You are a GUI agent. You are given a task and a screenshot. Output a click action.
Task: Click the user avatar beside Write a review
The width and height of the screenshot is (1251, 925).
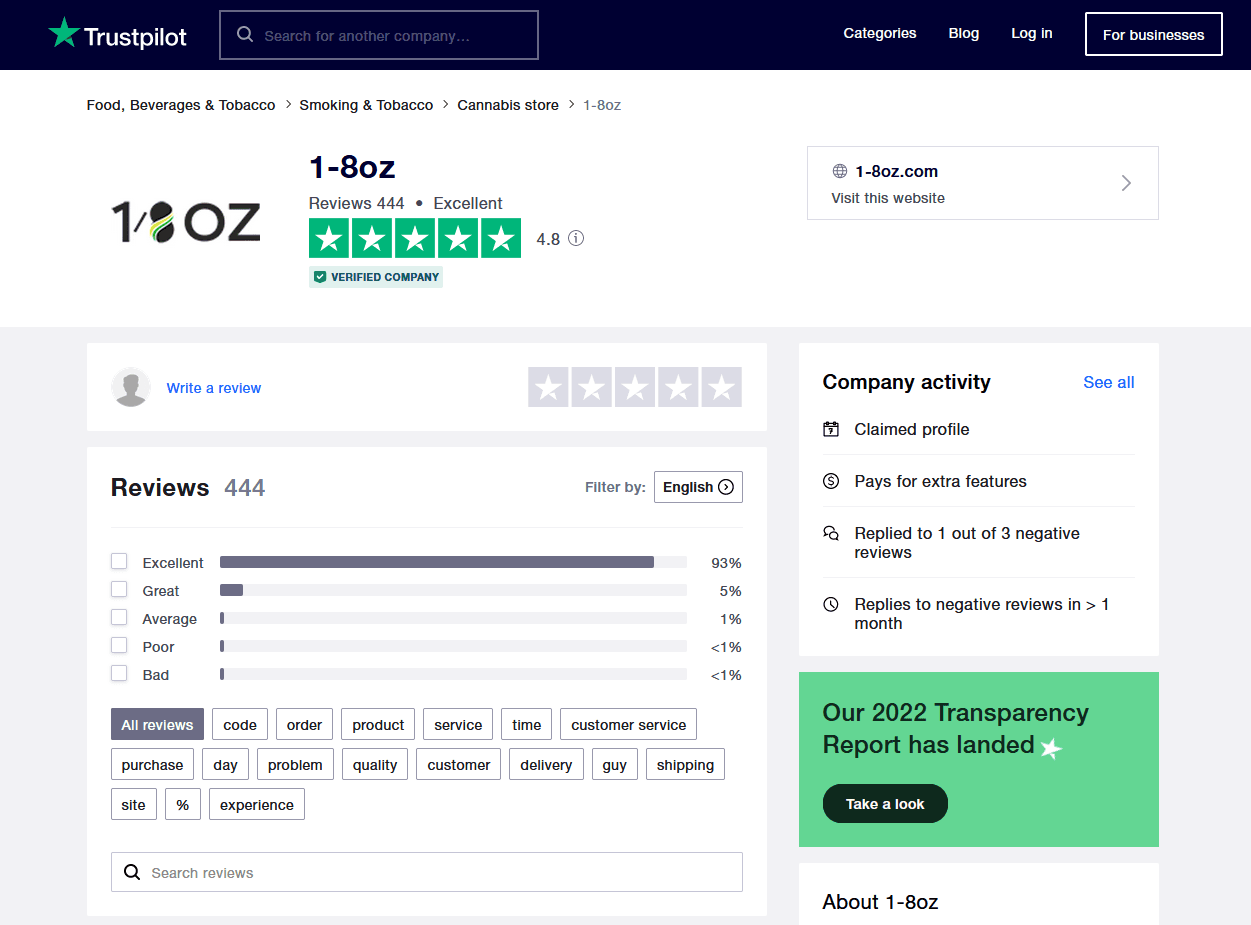pos(131,388)
